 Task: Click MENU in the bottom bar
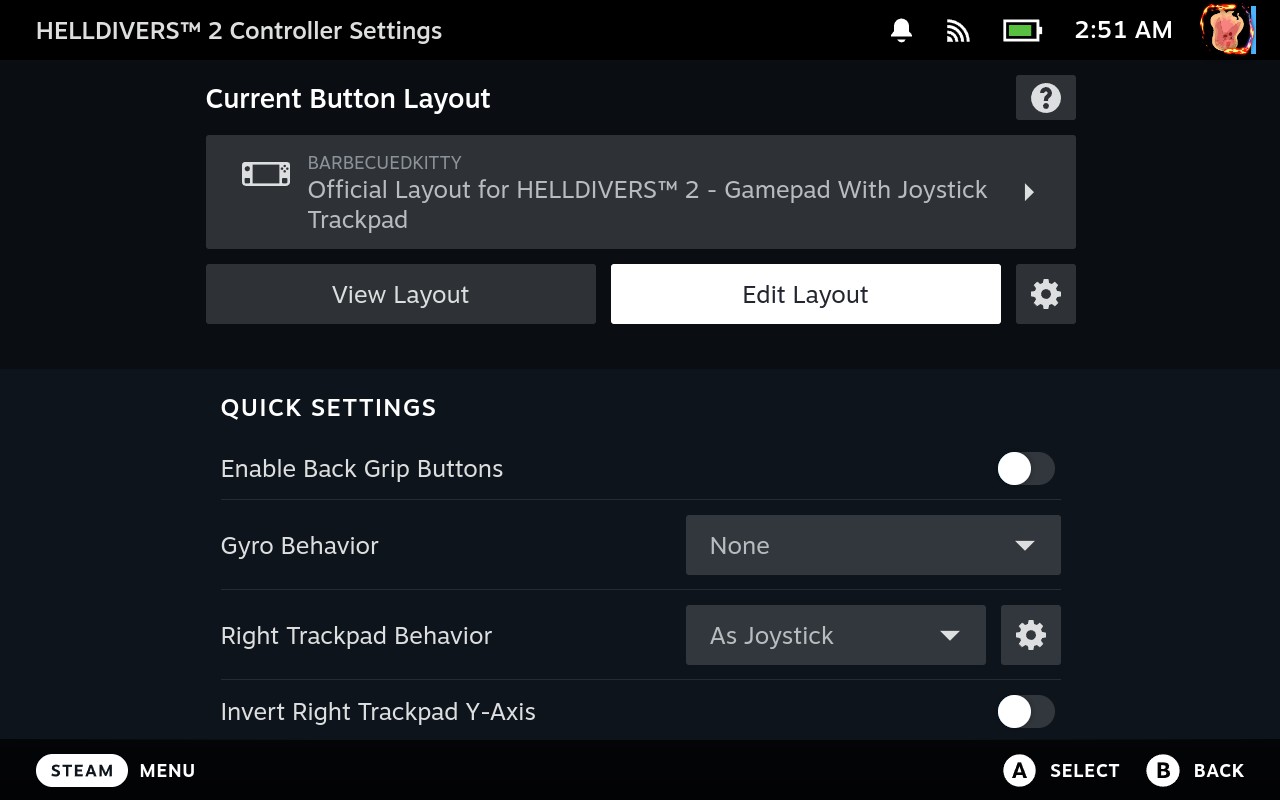(167, 770)
